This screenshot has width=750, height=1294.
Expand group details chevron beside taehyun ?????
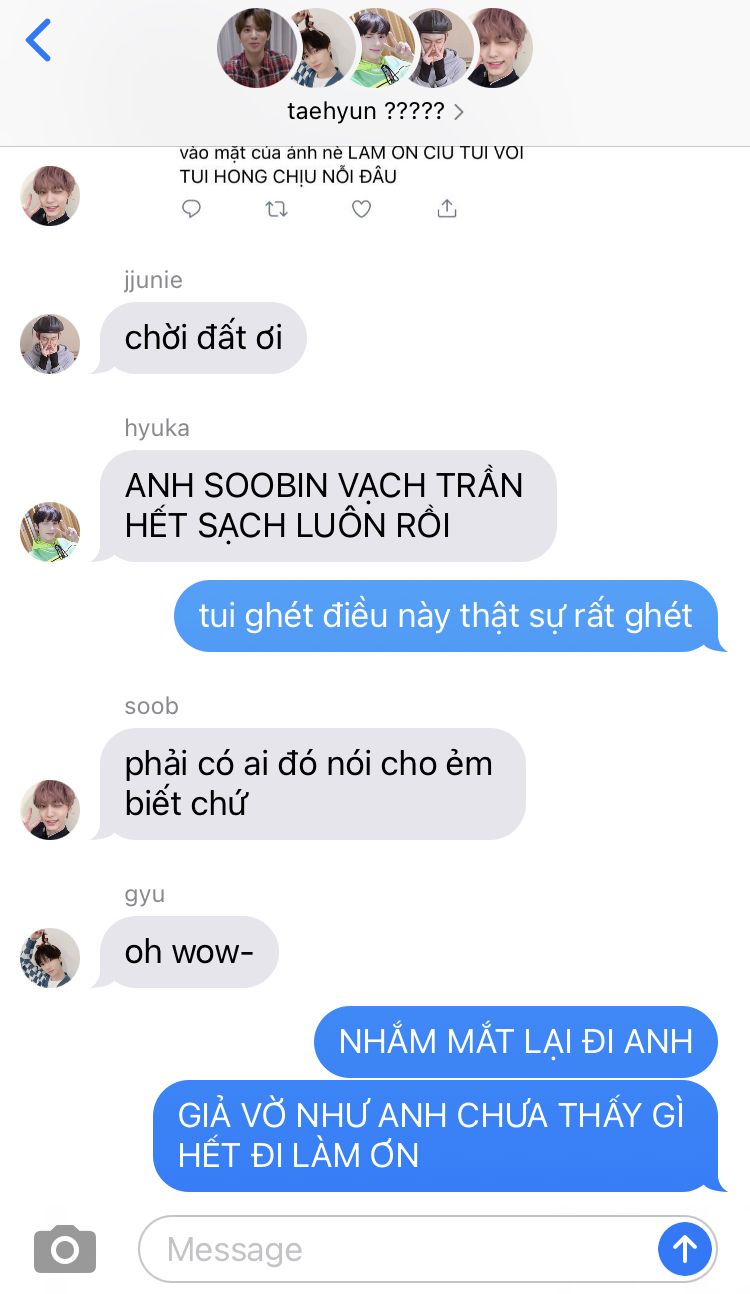[459, 112]
